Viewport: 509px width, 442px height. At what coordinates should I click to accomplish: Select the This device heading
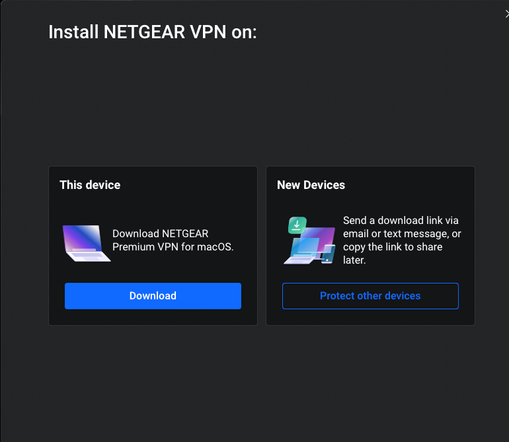coord(90,185)
